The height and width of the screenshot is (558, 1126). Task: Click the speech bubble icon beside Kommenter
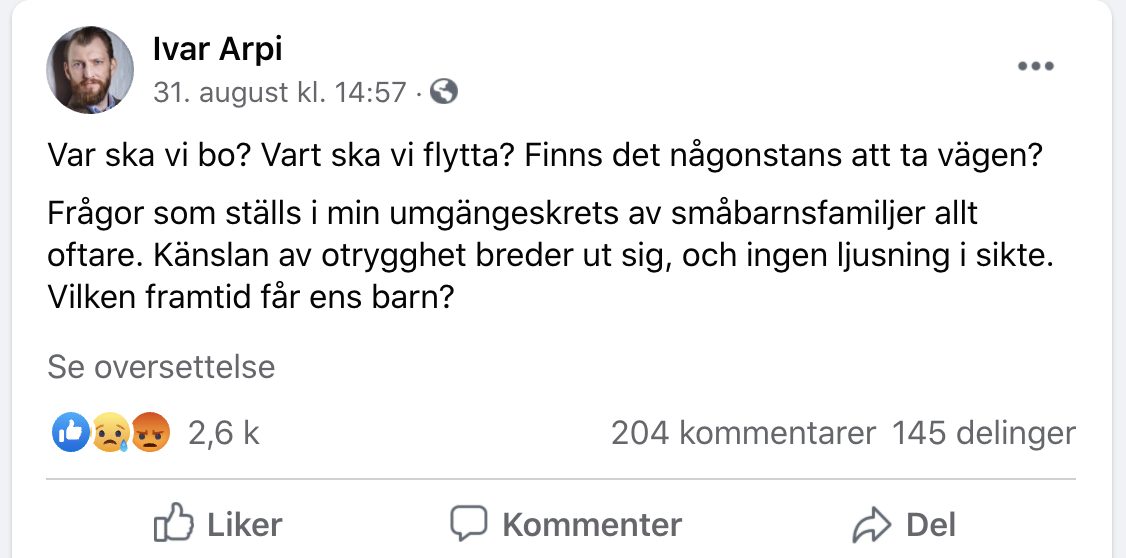coord(469,524)
